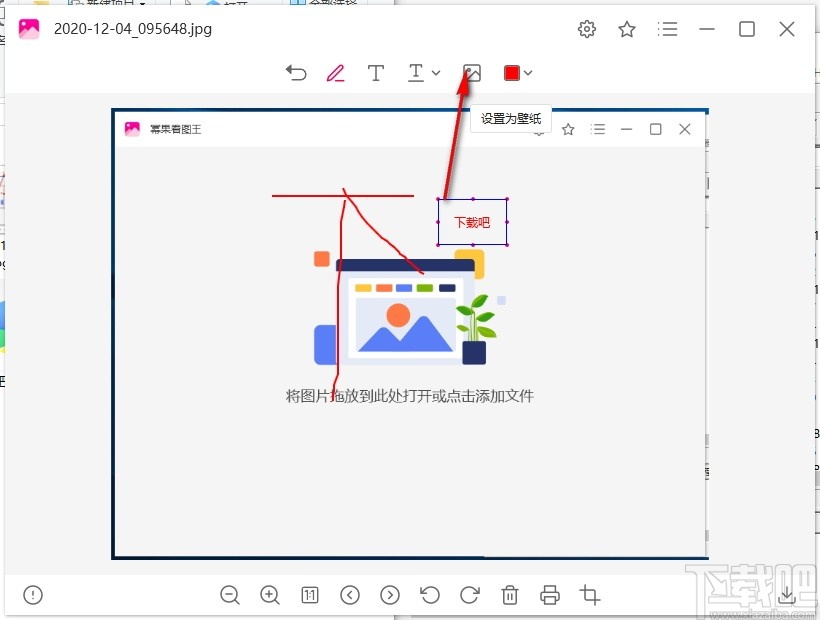
Task: Click the 1:1 actual size icon
Action: [x=310, y=595]
